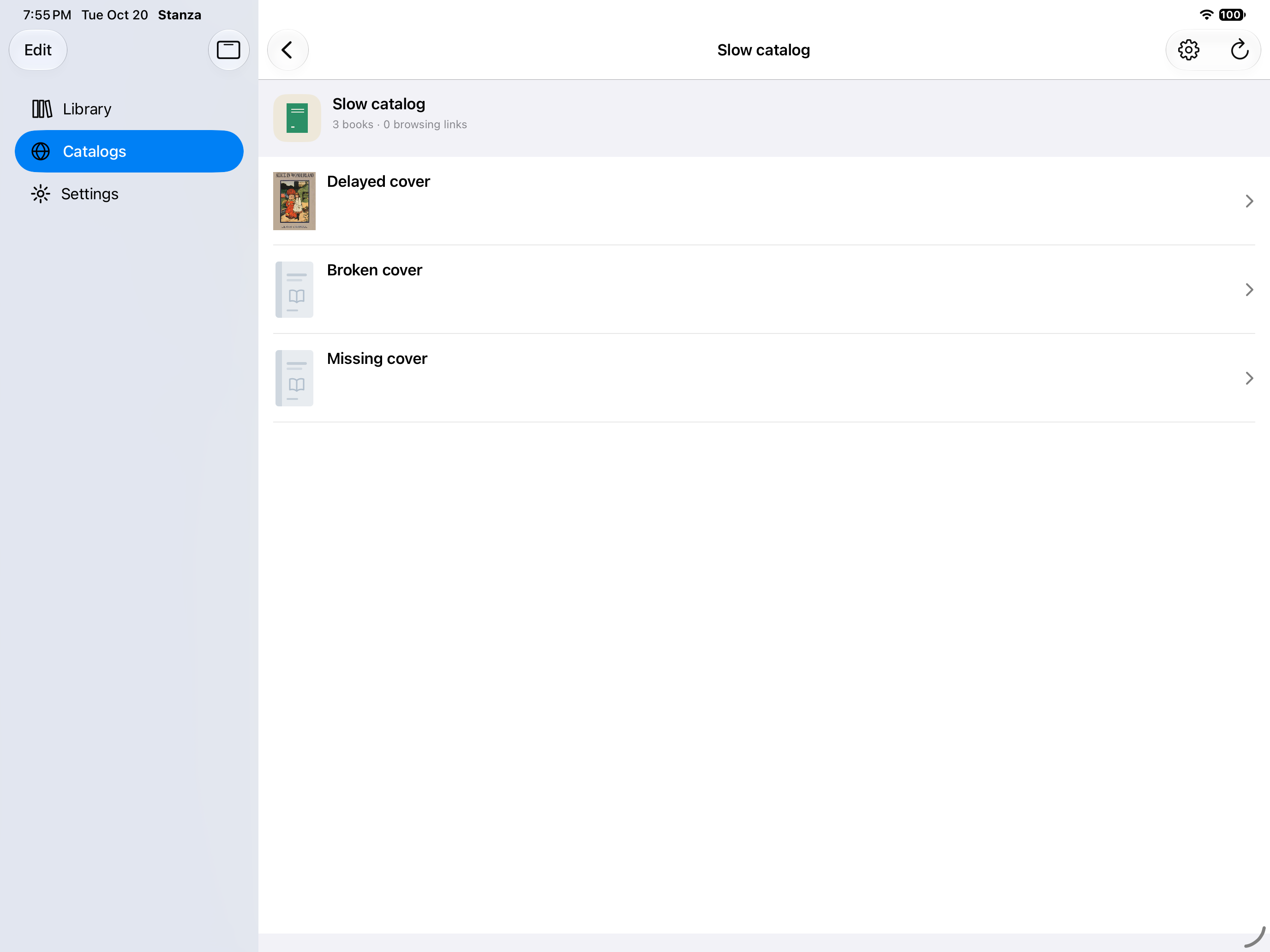Click the green Slow catalog book icon
Screen dimensions: 1270x952
click(297, 118)
